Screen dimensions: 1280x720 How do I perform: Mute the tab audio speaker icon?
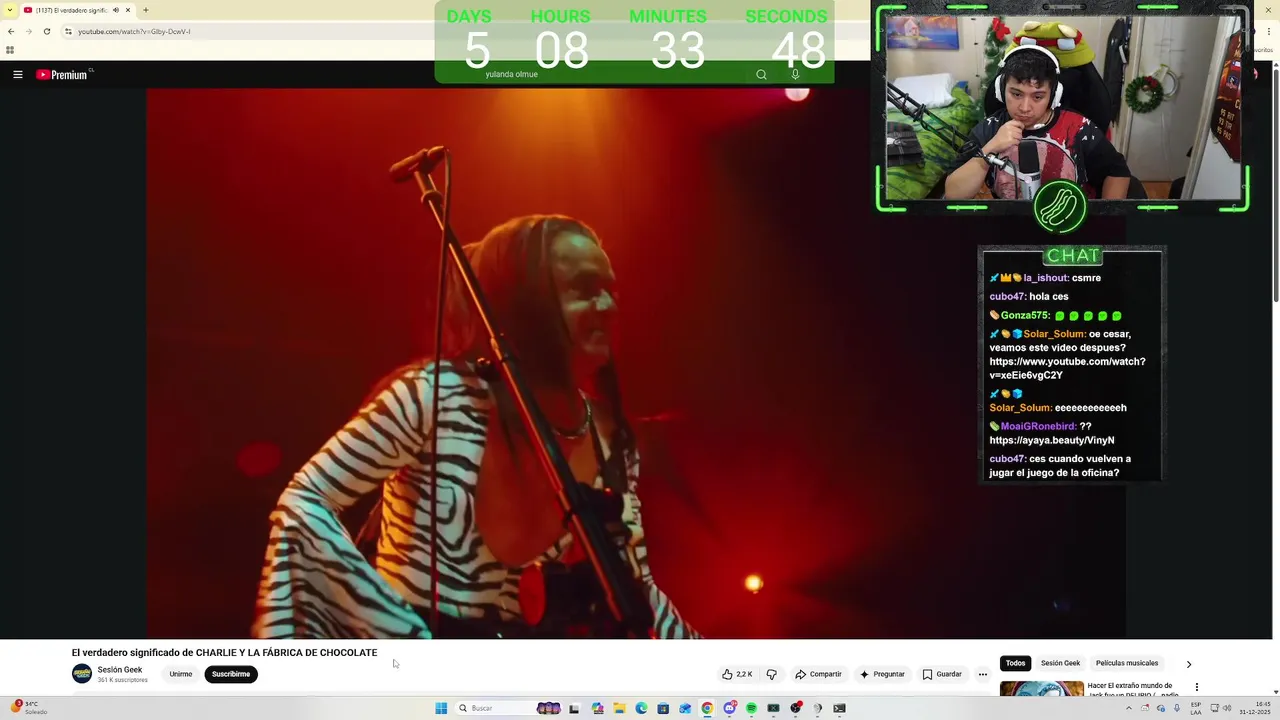click(x=115, y=10)
